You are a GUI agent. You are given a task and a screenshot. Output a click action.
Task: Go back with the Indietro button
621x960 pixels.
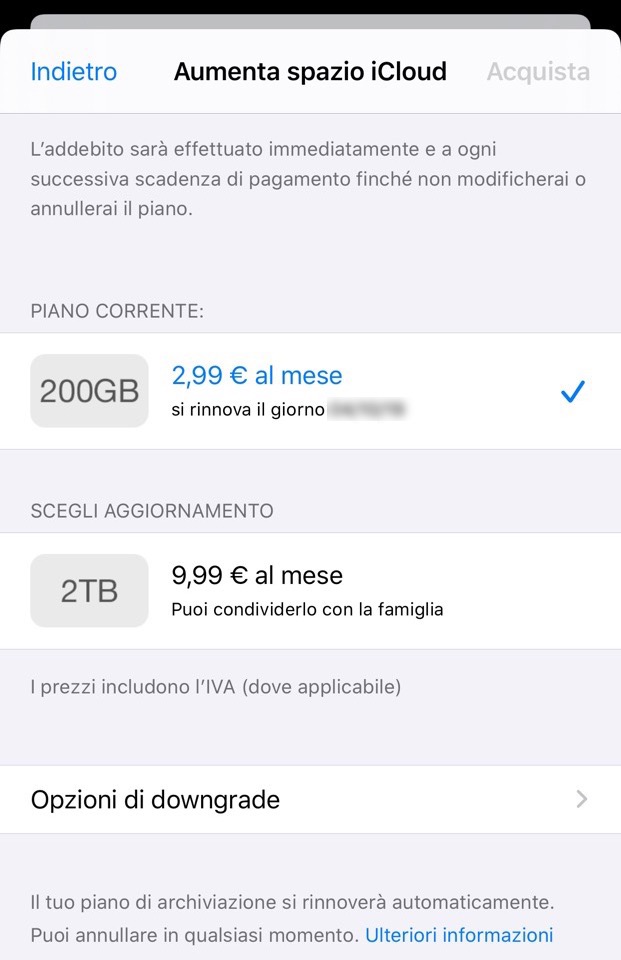[74, 72]
